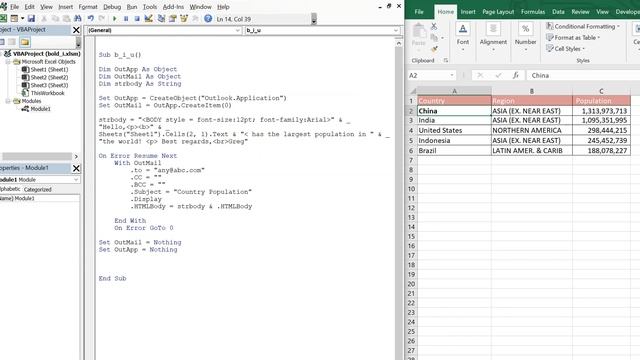The image size is (640, 360).
Task: Select cell containing United States
Action: click(x=454, y=130)
